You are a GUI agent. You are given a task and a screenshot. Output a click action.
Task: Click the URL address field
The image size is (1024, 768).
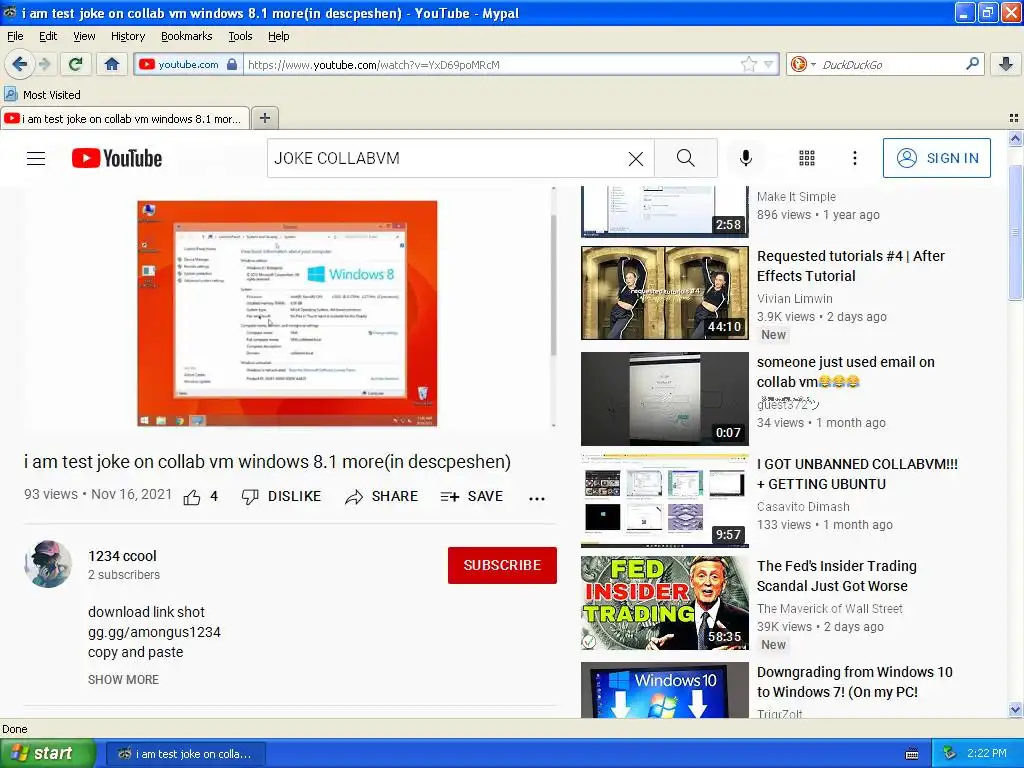(x=490, y=65)
